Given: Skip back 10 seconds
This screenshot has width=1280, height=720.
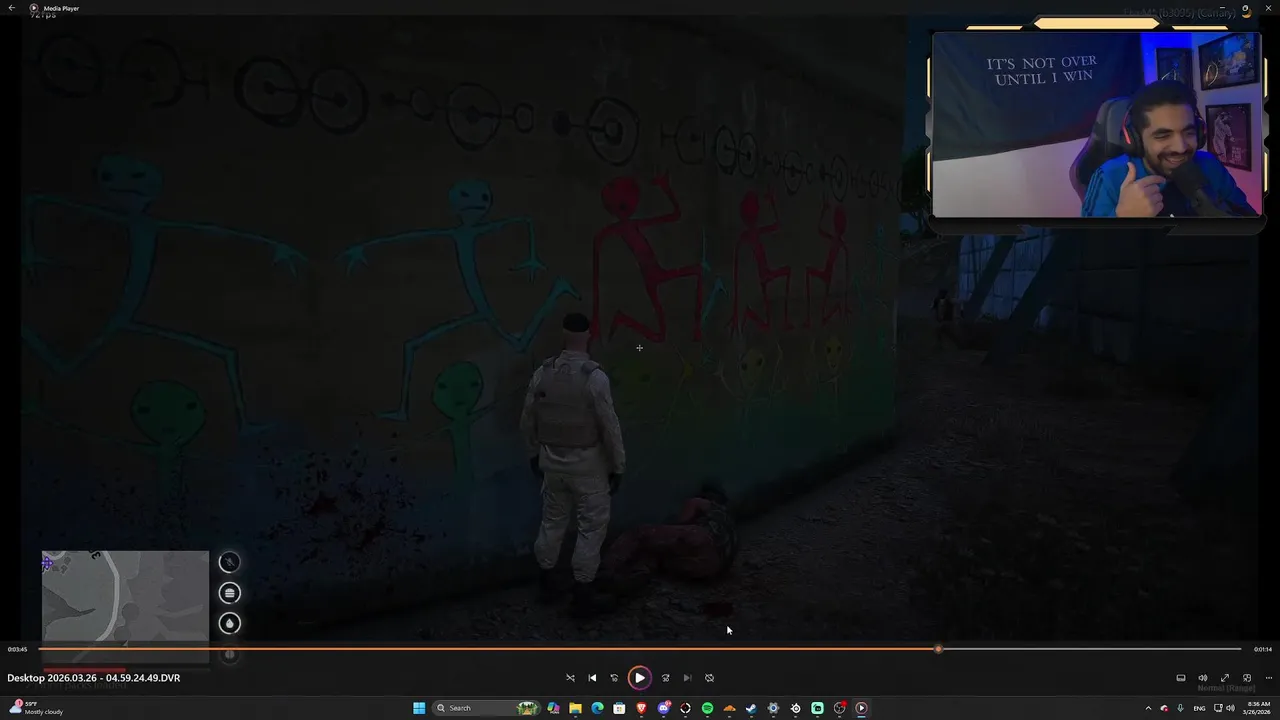Looking at the screenshot, I should pos(614,678).
